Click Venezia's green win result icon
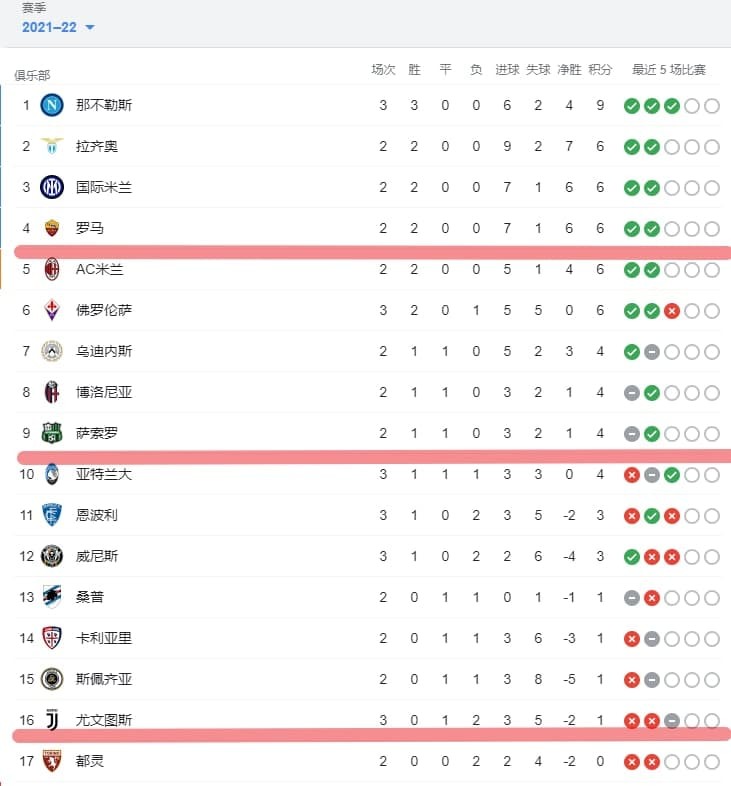Screen dimensions: 731x786 [x=632, y=556]
